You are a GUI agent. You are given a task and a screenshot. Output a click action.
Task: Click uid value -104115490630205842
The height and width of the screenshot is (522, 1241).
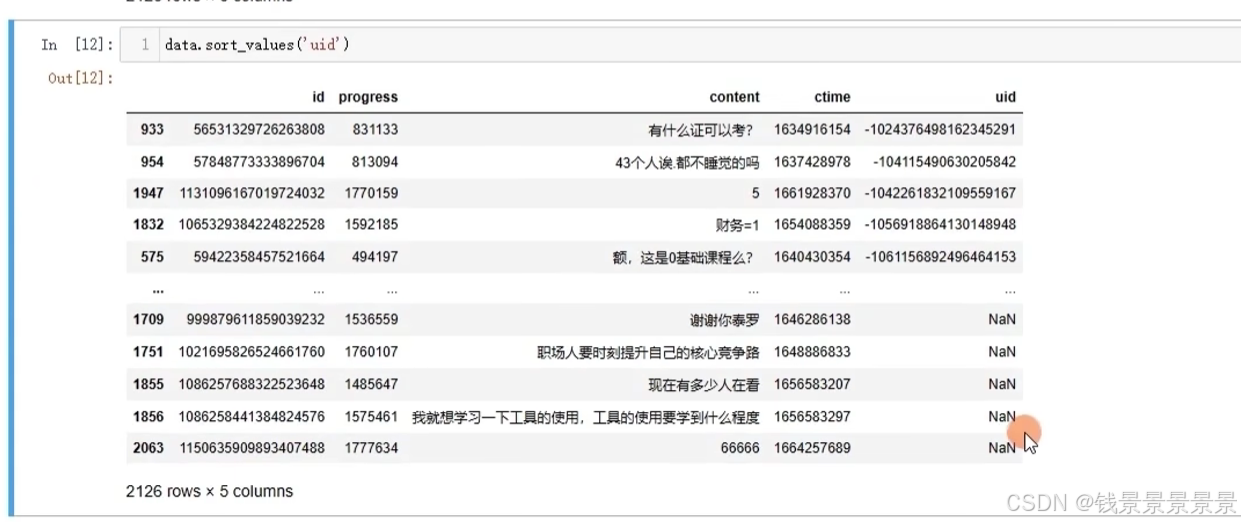944,162
